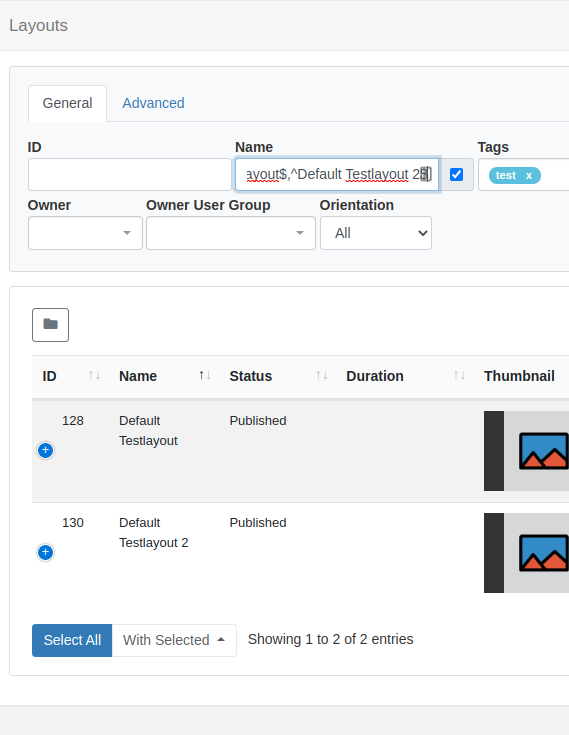The image size is (569, 735).
Task: Open thumbnail of Default Testlayout
Action: point(526,451)
